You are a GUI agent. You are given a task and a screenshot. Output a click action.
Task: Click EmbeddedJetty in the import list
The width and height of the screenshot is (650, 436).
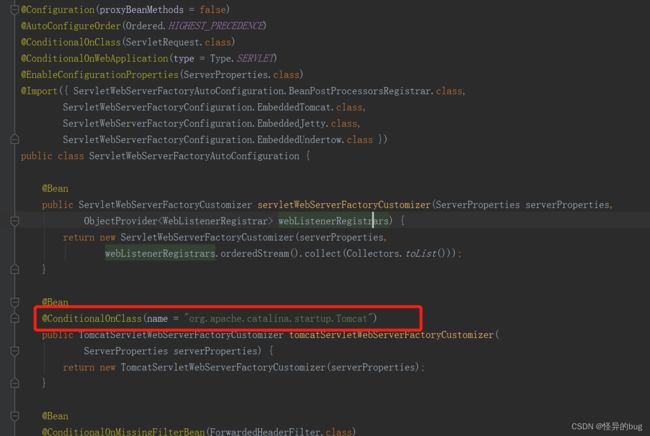pos(291,124)
